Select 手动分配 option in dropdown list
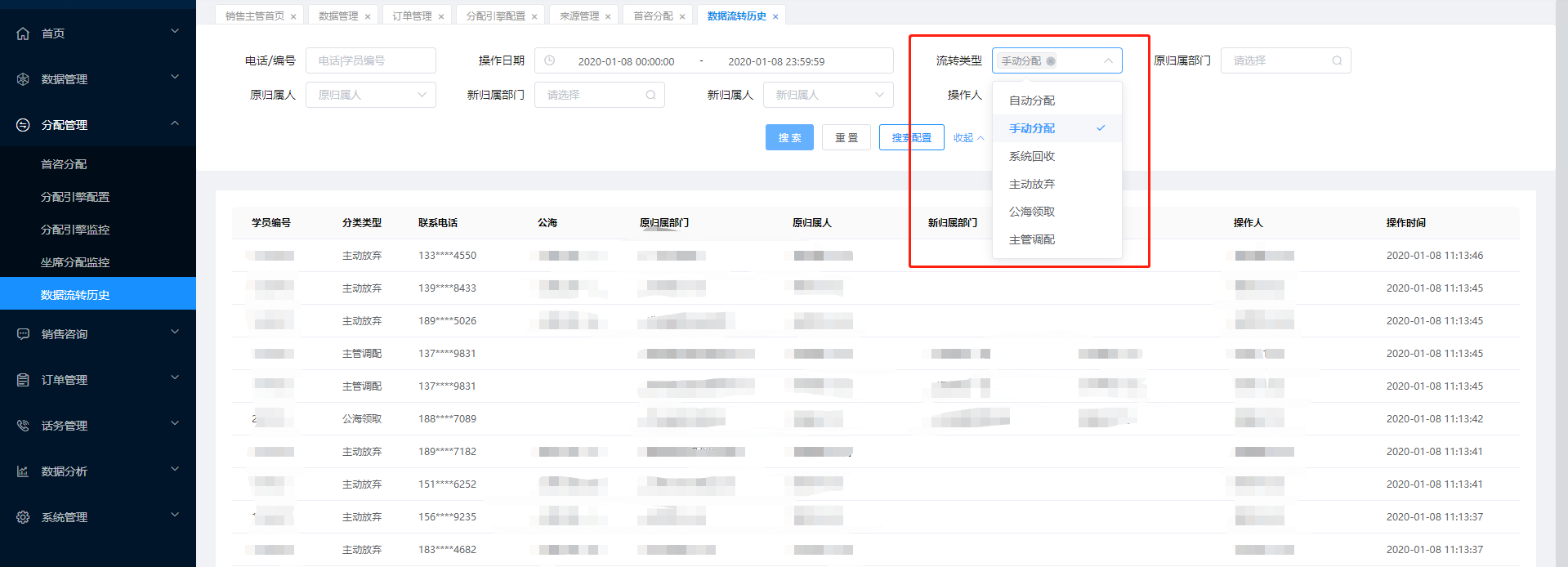Screen dimensions: 1568x567 pos(1057,128)
